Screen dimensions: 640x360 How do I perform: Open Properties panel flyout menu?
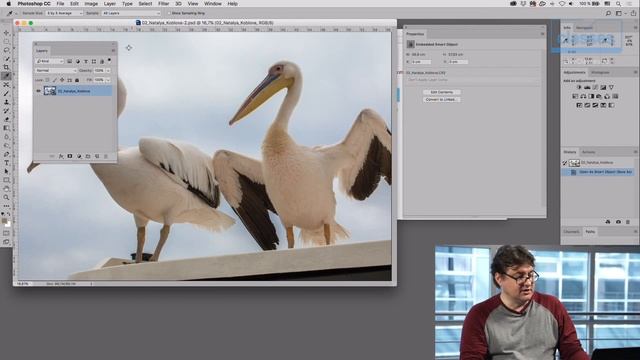(542, 34)
